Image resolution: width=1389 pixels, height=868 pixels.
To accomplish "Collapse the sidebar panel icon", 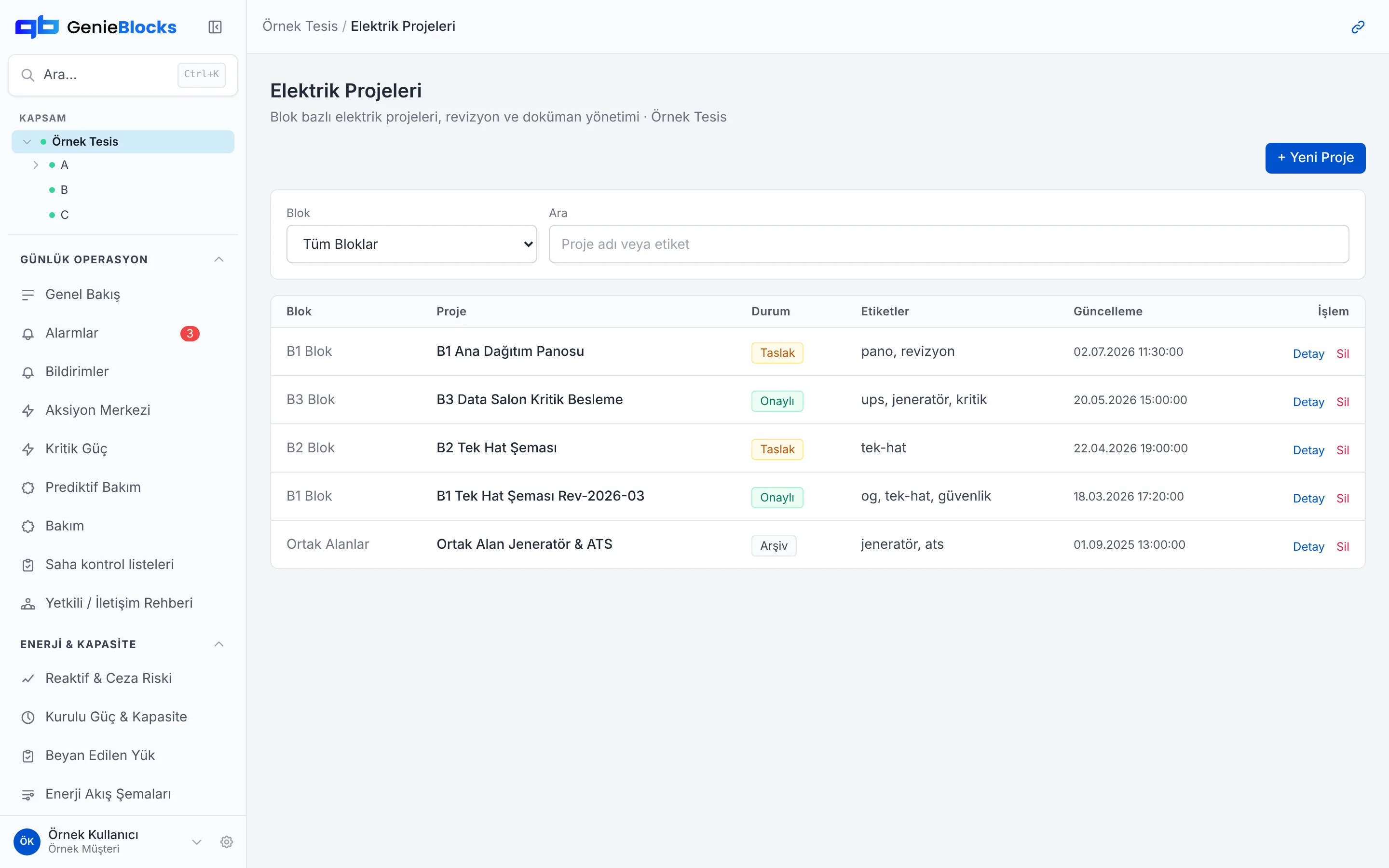I will pyautogui.click(x=215, y=27).
